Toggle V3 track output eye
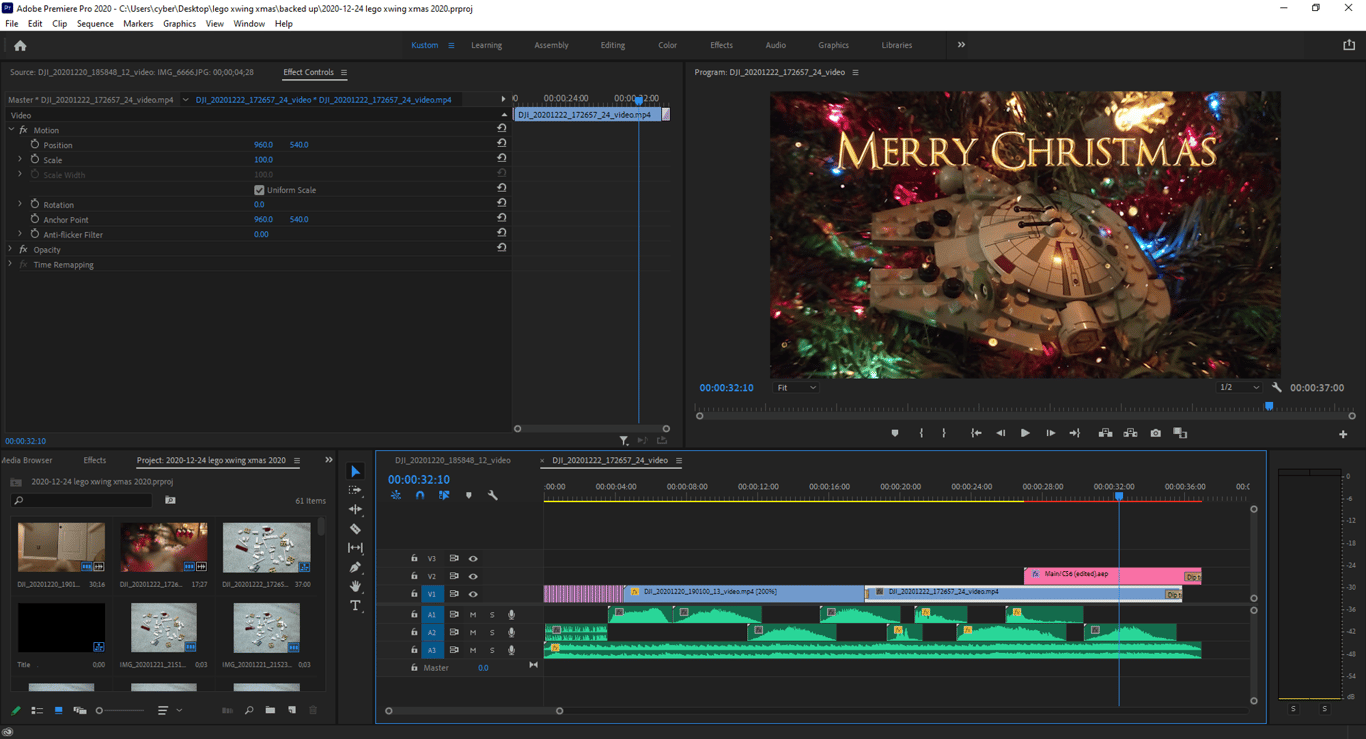 [473, 559]
